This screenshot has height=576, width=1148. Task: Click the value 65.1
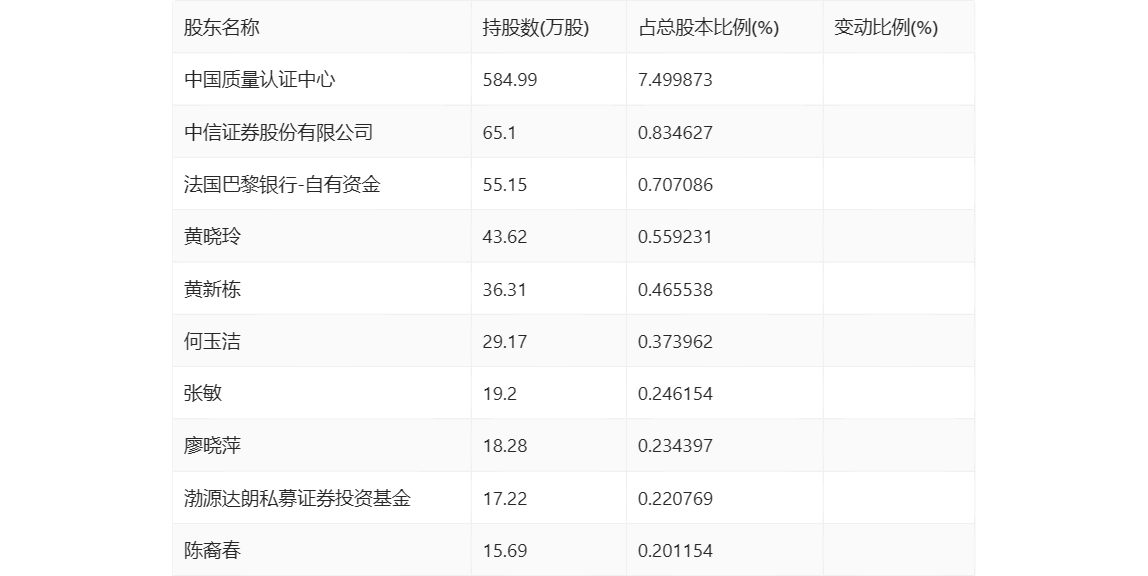(x=499, y=132)
